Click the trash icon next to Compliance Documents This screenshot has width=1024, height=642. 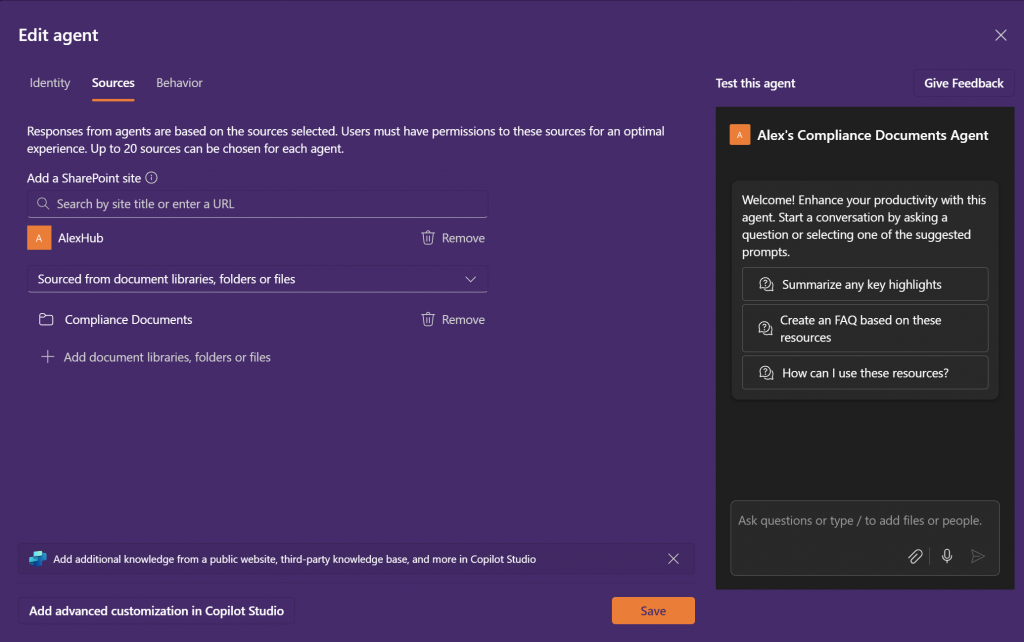pos(428,320)
